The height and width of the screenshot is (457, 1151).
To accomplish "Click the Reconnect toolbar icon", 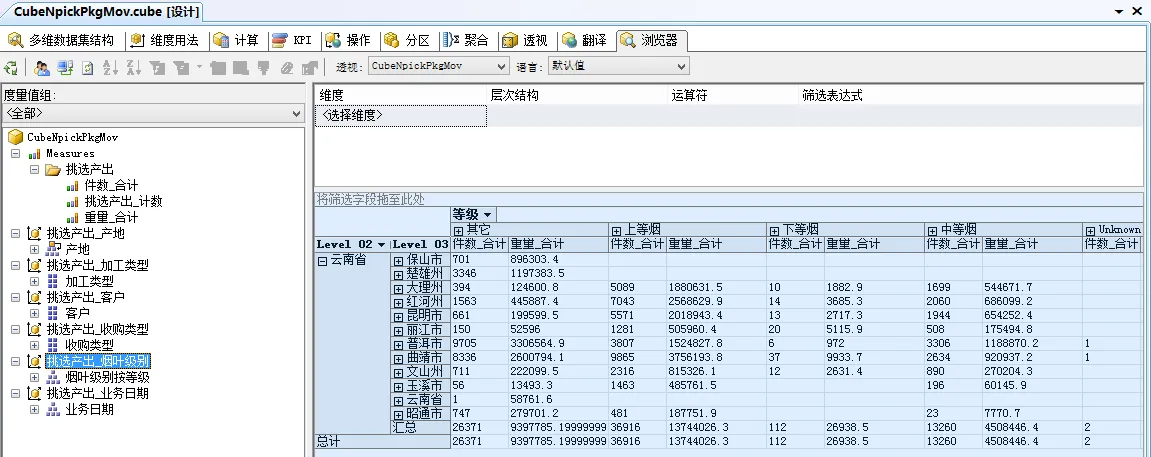I will click(x=65, y=67).
